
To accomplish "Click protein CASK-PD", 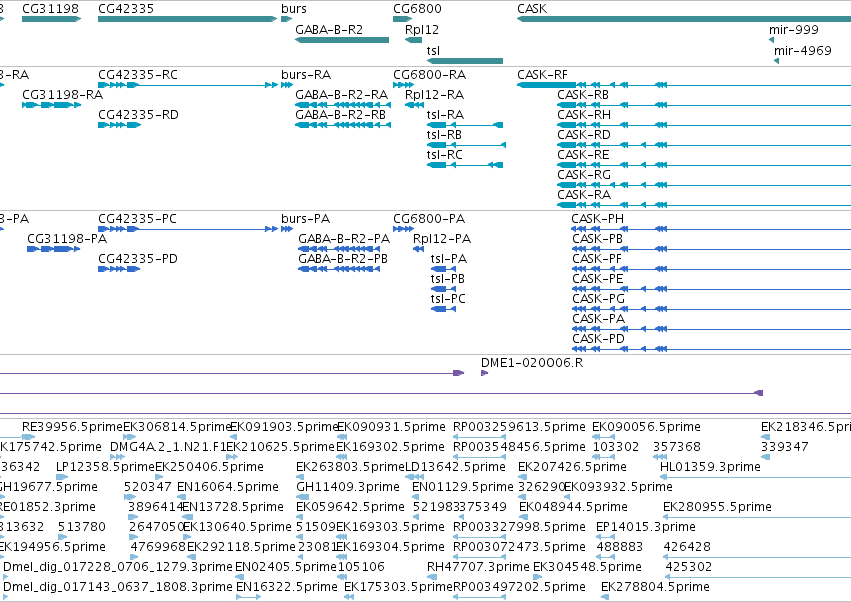I will point(711,350).
